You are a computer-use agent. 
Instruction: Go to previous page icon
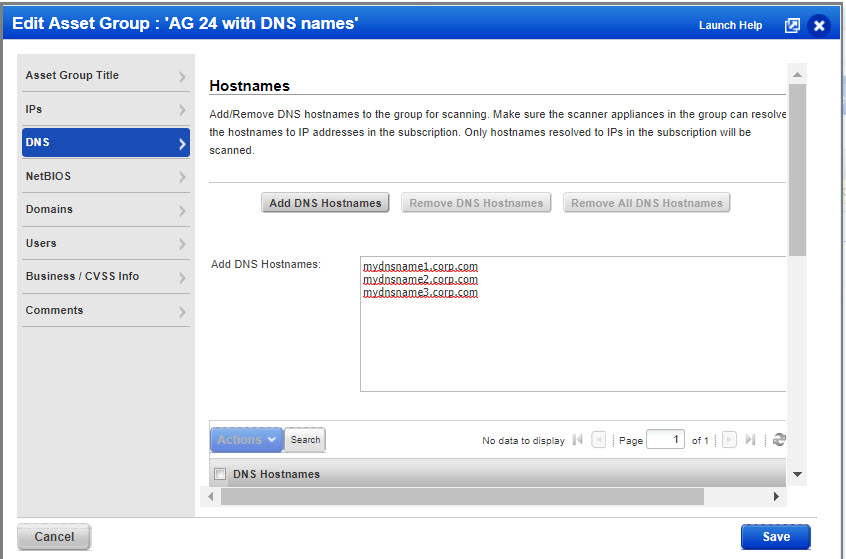599,440
